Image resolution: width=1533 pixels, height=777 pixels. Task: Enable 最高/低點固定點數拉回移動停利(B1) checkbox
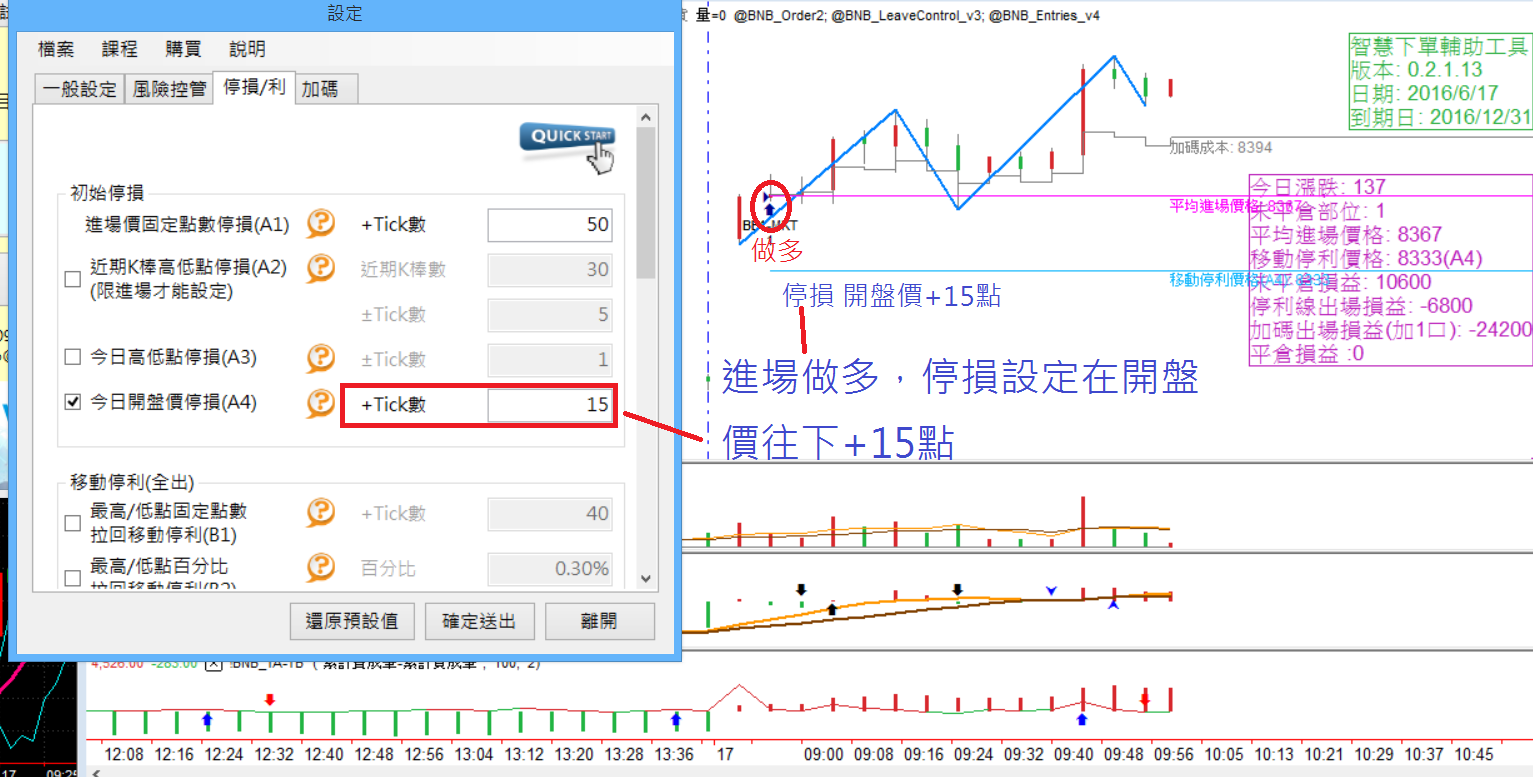coord(72,523)
